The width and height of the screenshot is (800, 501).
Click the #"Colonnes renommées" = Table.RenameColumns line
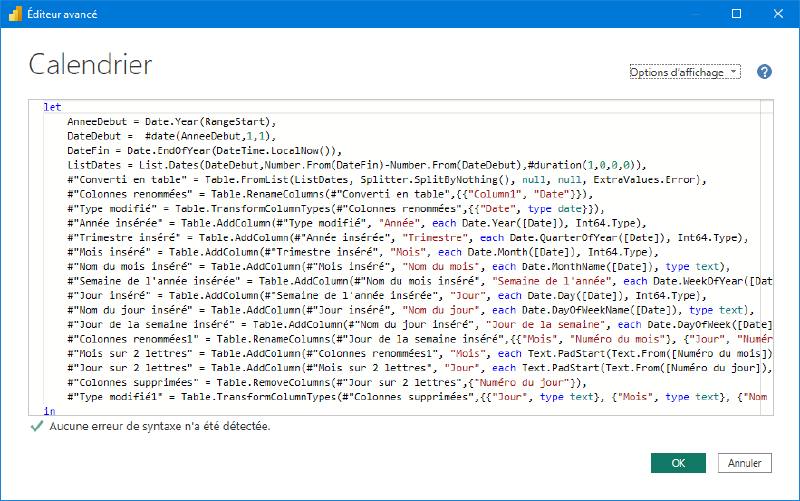pyautogui.click(x=330, y=194)
